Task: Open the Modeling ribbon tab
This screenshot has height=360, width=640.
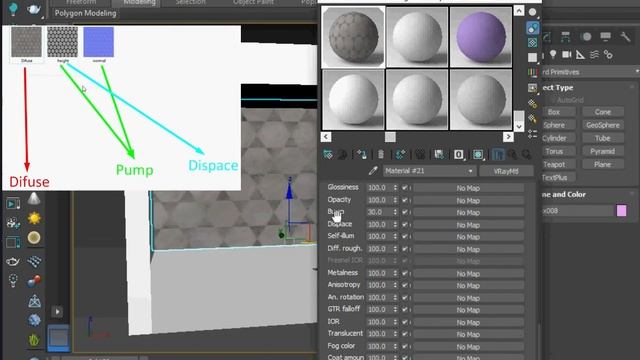Action: tap(140, 2)
